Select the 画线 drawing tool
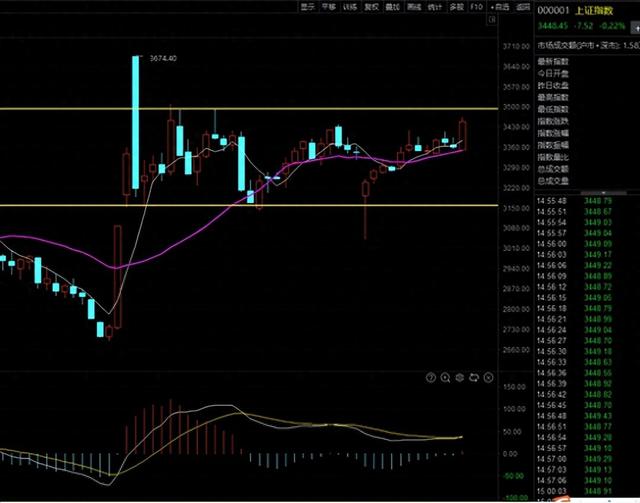The width and height of the screenshot is (640, 503). click(x=413, y=7)
